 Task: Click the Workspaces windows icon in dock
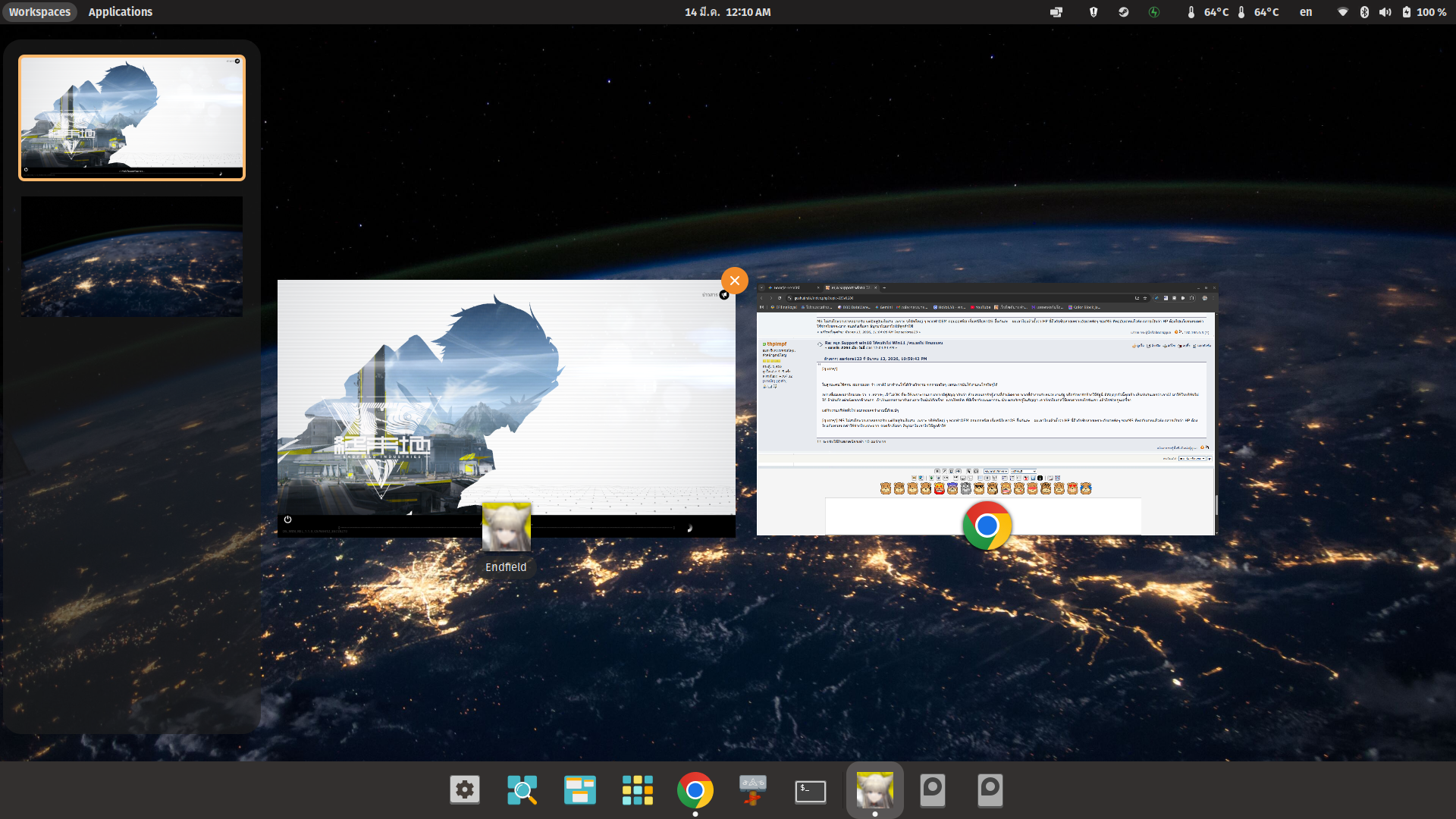[x=579, y=790]
